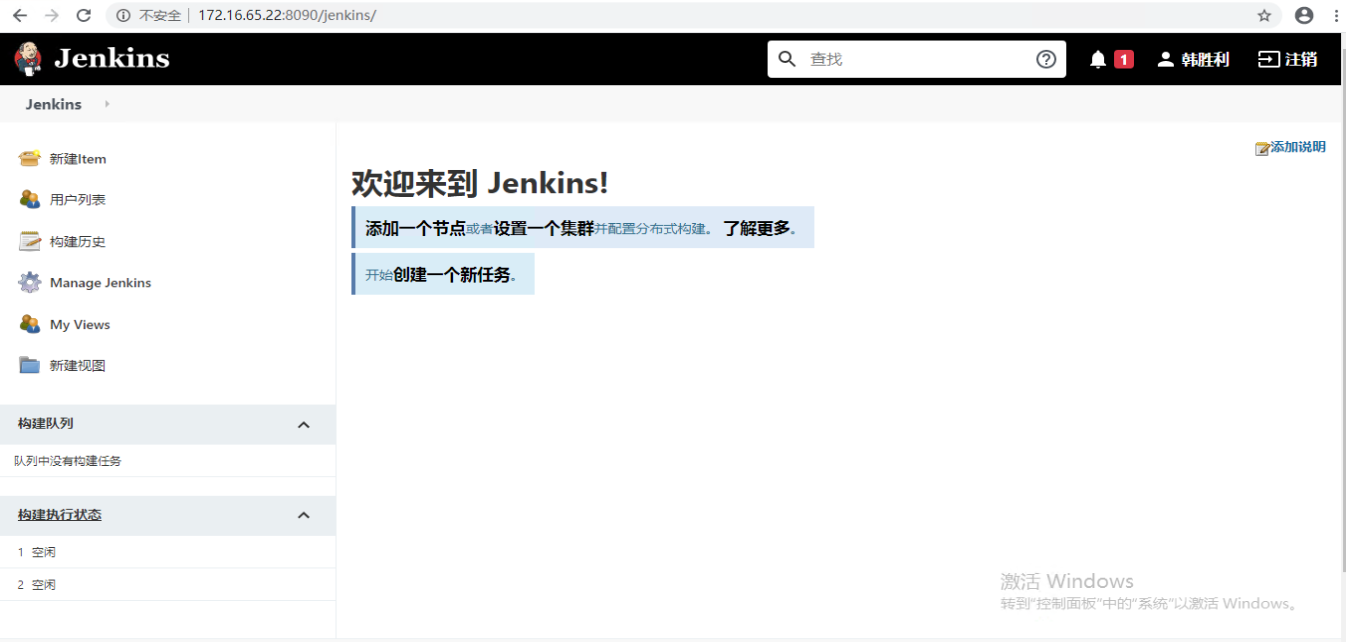Open the browser profile account icon

click(1304, 16)
